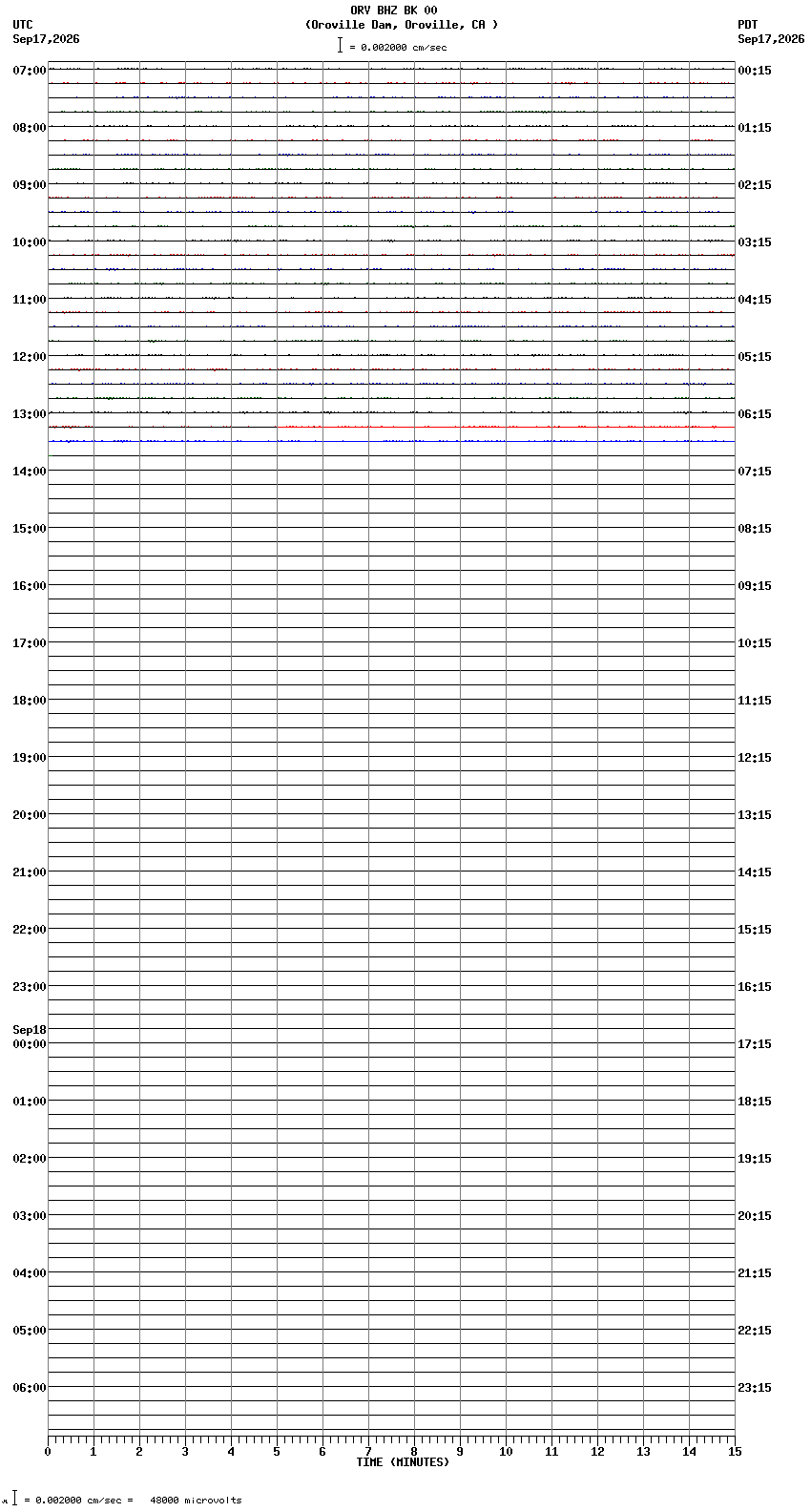Click the '00:15' PDT row label
The height and width of the screenshot is (1512, 811).
pos(755,71)
